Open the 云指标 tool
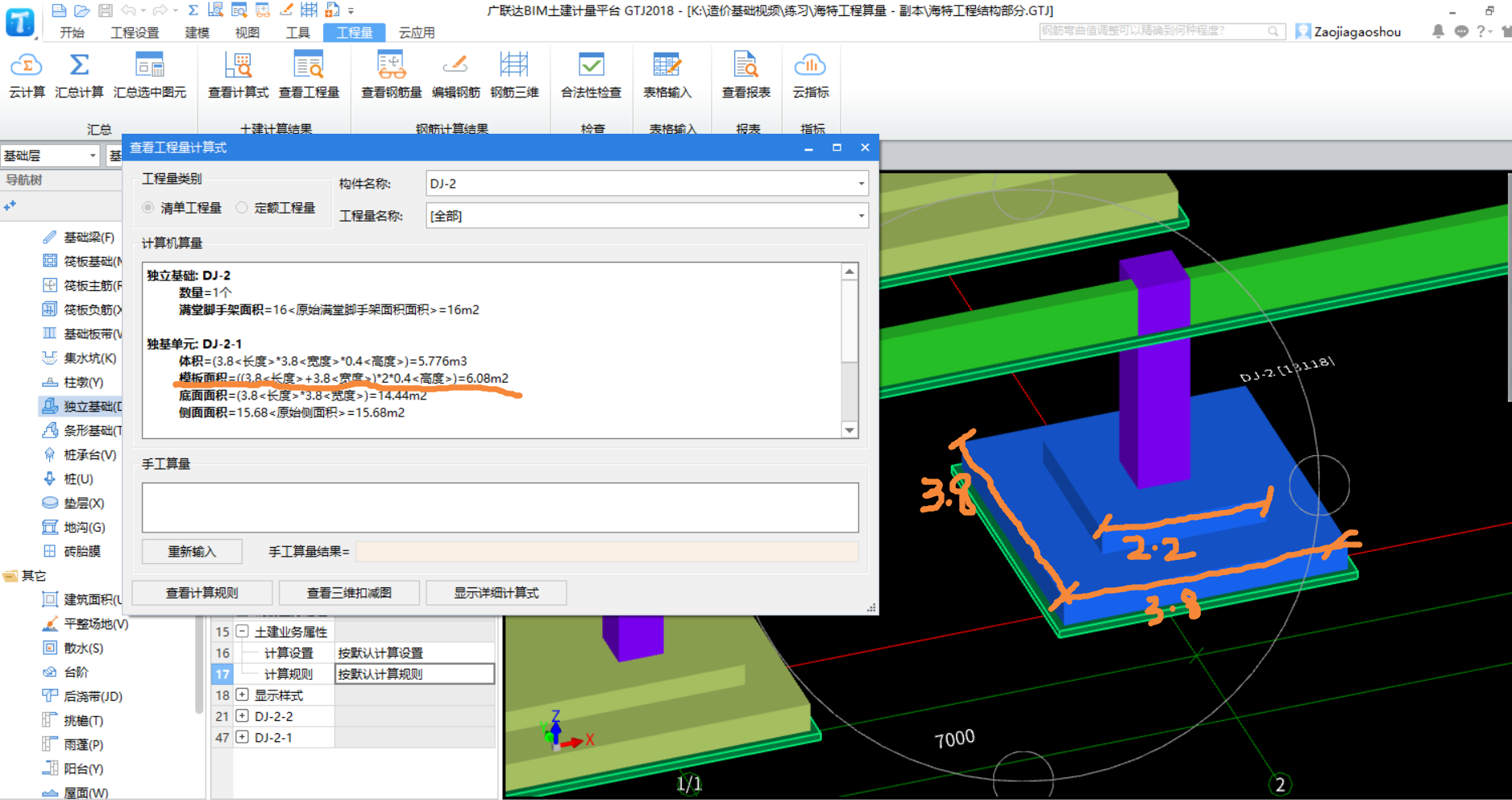1512x800 pixels. (811, 76)
